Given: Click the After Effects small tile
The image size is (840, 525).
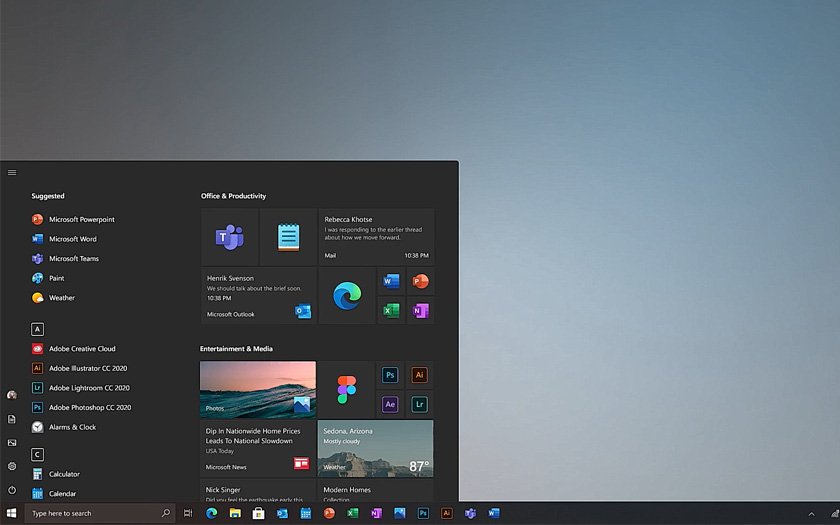Looking at the screenshot, I should pyautogui.click(x=391, y=404).
